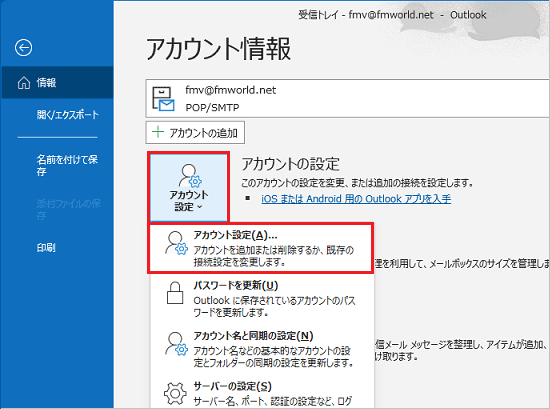Open the 情報 tab in sidebar
This screenshot has height=409, width=550.
pos(58,83)
